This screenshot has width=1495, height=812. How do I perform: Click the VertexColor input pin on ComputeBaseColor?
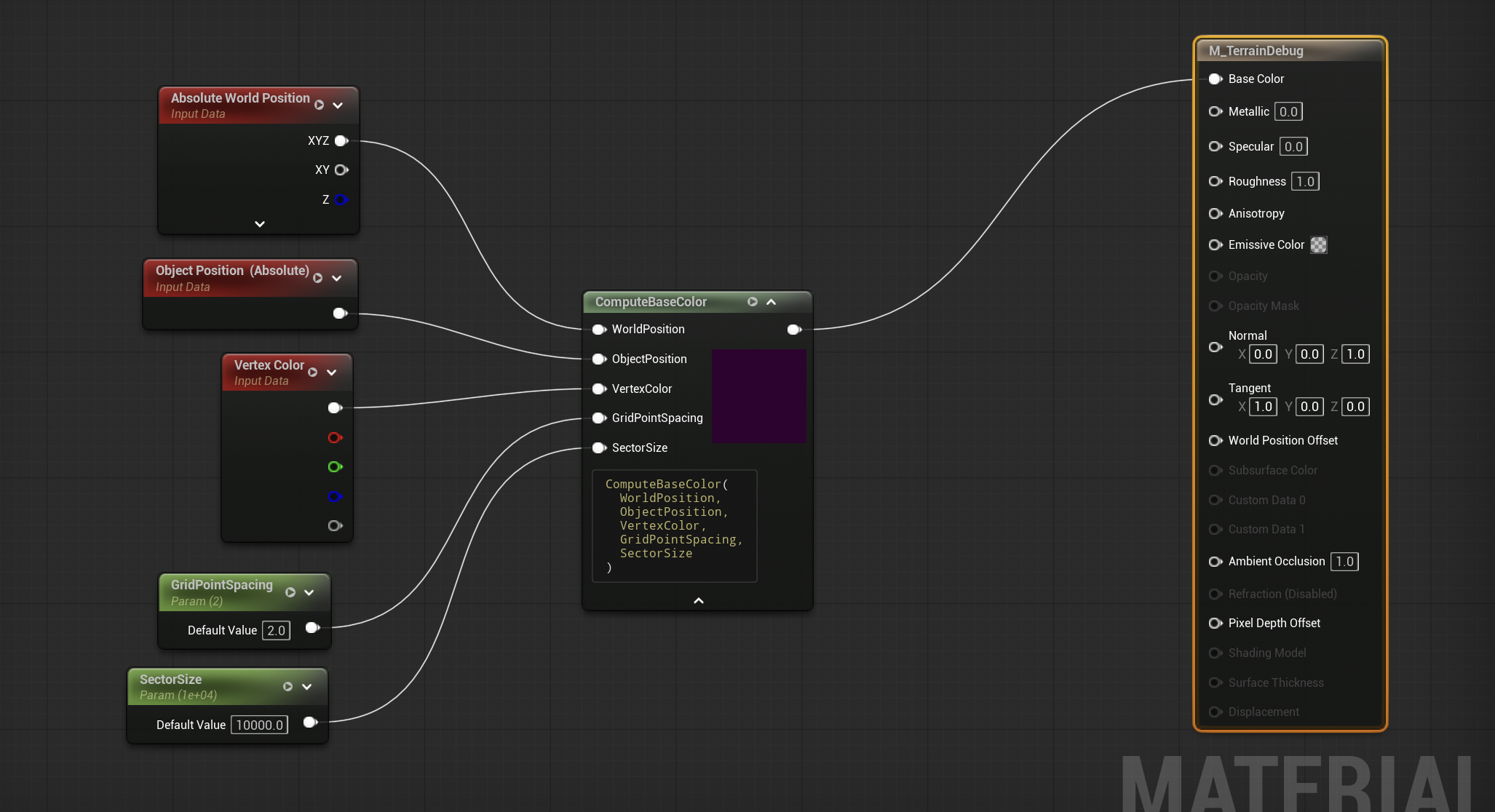click(599, 389)
